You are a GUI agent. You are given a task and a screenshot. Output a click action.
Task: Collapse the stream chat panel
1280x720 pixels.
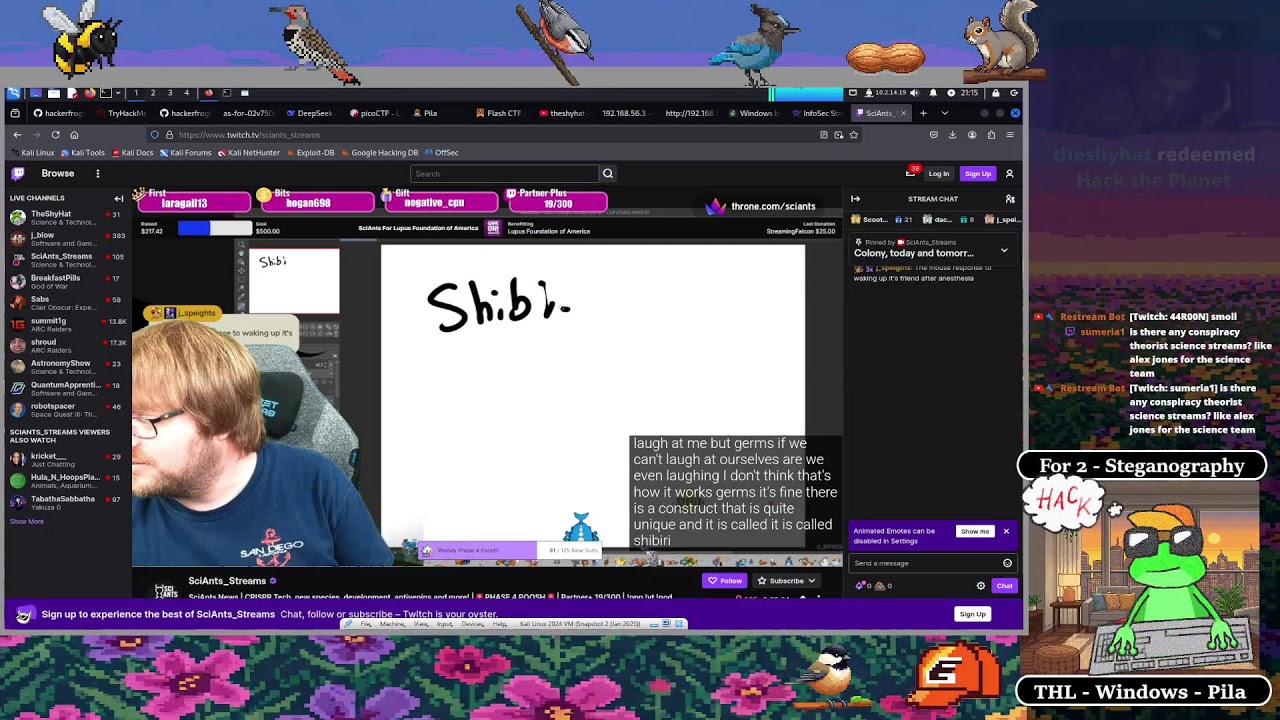point(855,199)
